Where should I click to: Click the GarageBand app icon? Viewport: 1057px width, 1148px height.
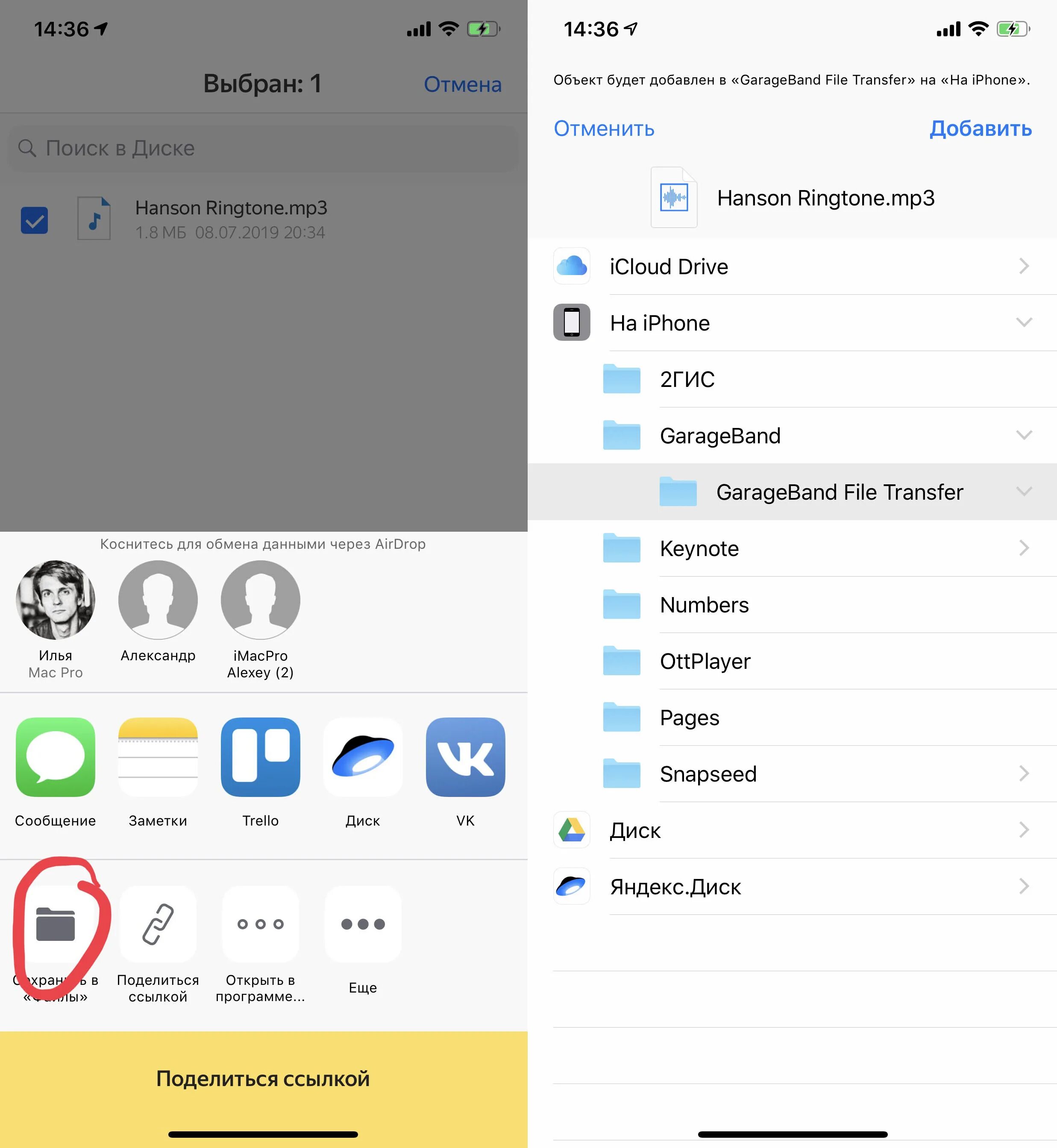pyautogui.click(x=617, y=436)
